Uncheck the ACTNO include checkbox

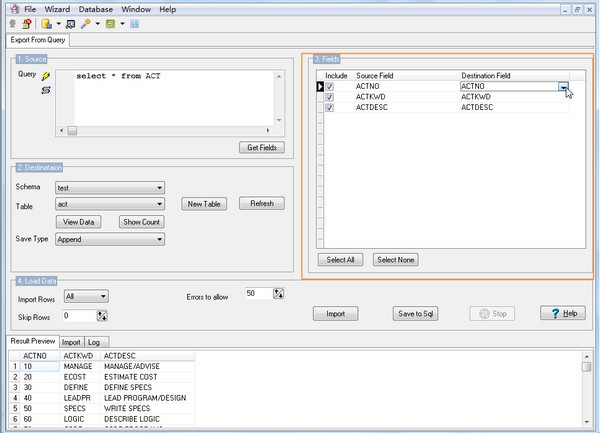click(x=329, y=87)
